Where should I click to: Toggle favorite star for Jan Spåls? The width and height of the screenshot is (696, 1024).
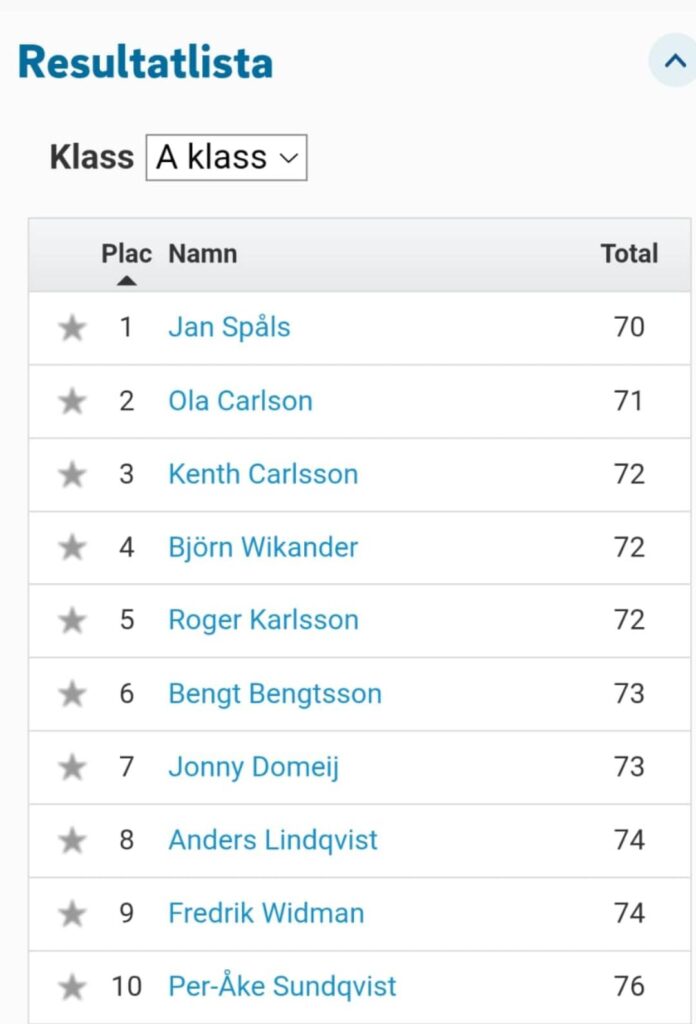click(72, 328)
